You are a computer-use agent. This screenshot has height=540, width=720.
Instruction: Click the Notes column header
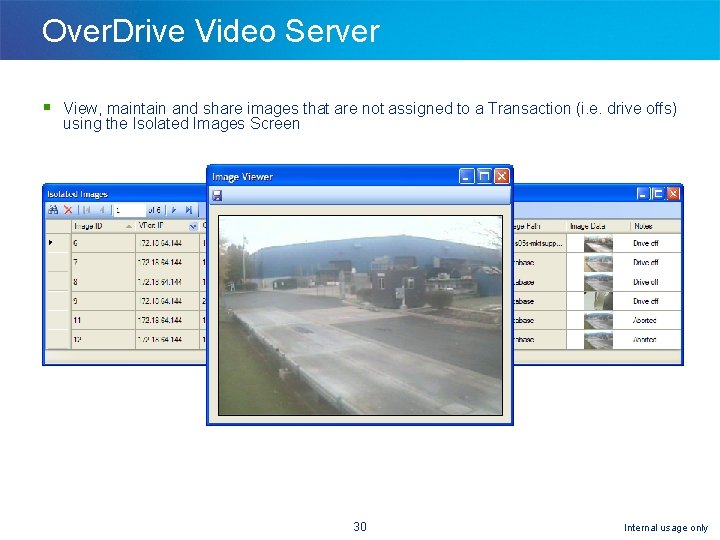click(655, 226)
